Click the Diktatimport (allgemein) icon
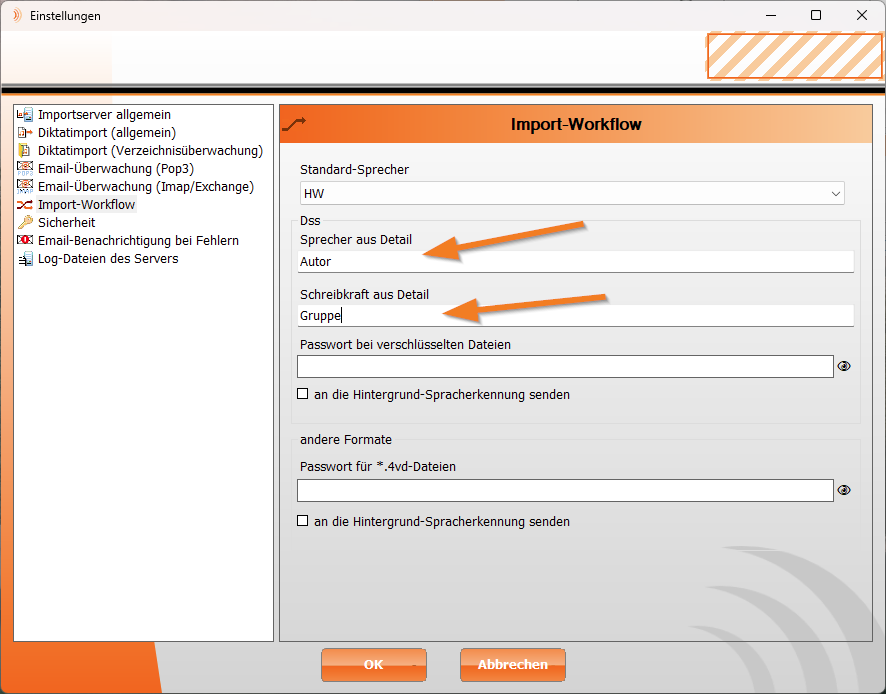886x694 pixels. (25, 133)
